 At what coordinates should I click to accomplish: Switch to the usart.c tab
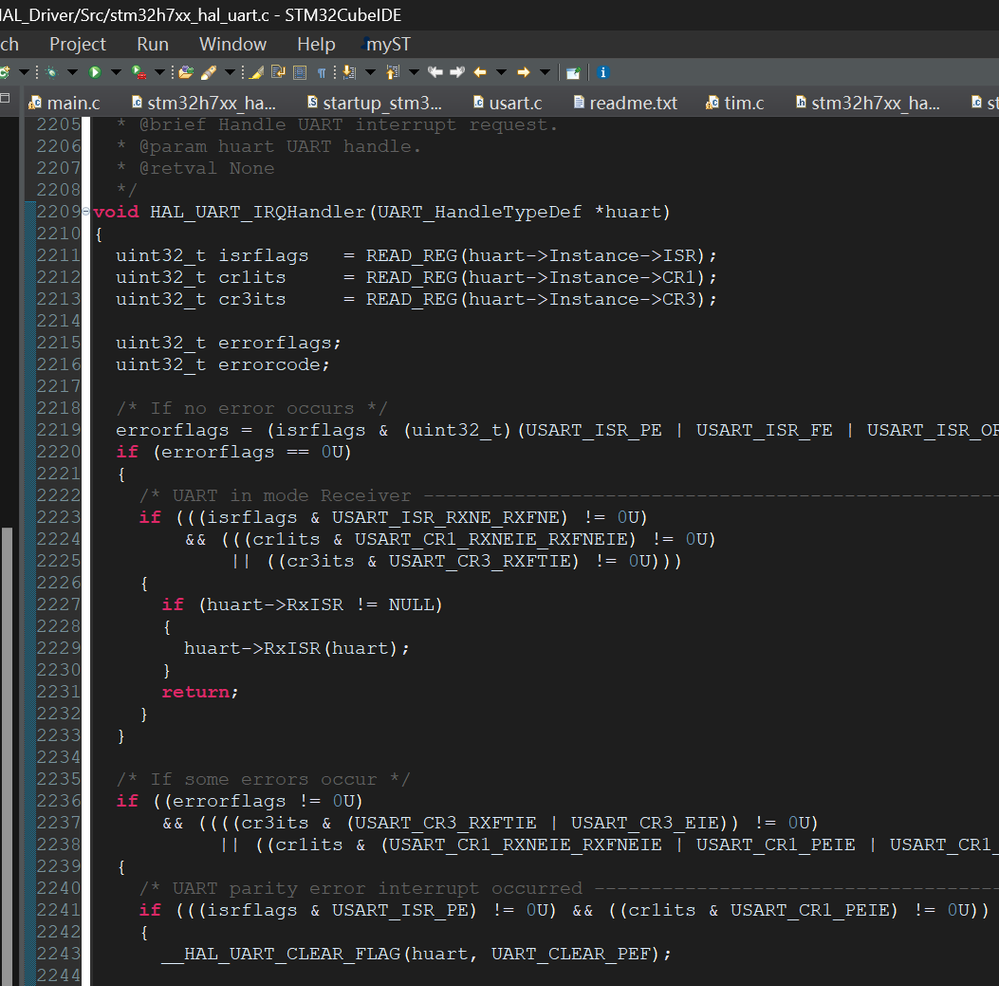pyautogui.click(x=514, y=103)
